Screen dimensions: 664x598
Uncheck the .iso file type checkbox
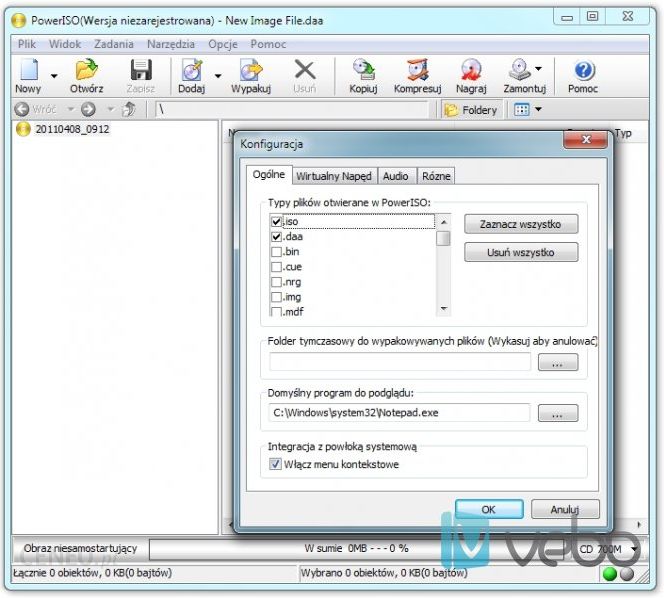pyautogui.click(x=277, y=221)
